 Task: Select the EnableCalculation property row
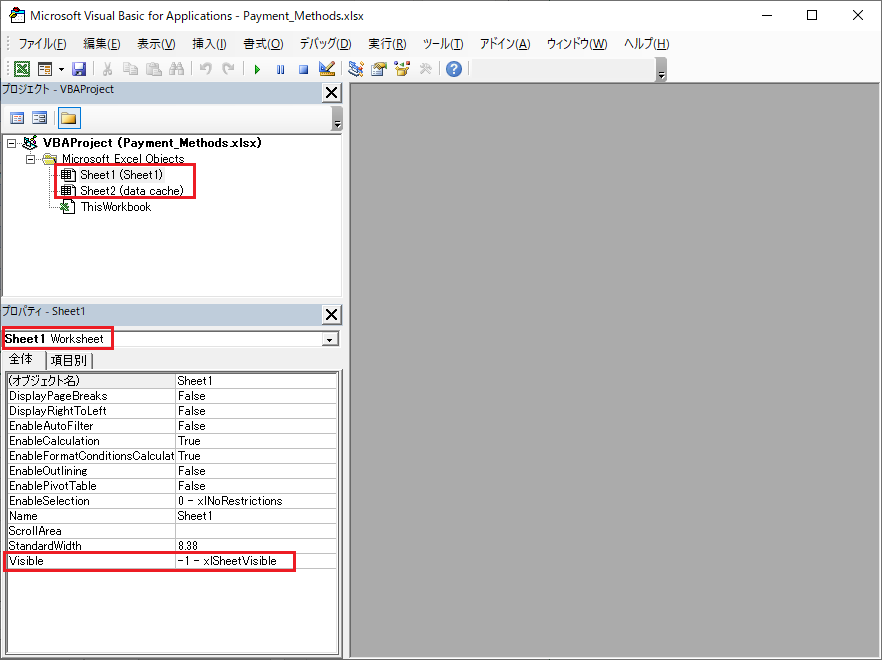coord(172,441)
